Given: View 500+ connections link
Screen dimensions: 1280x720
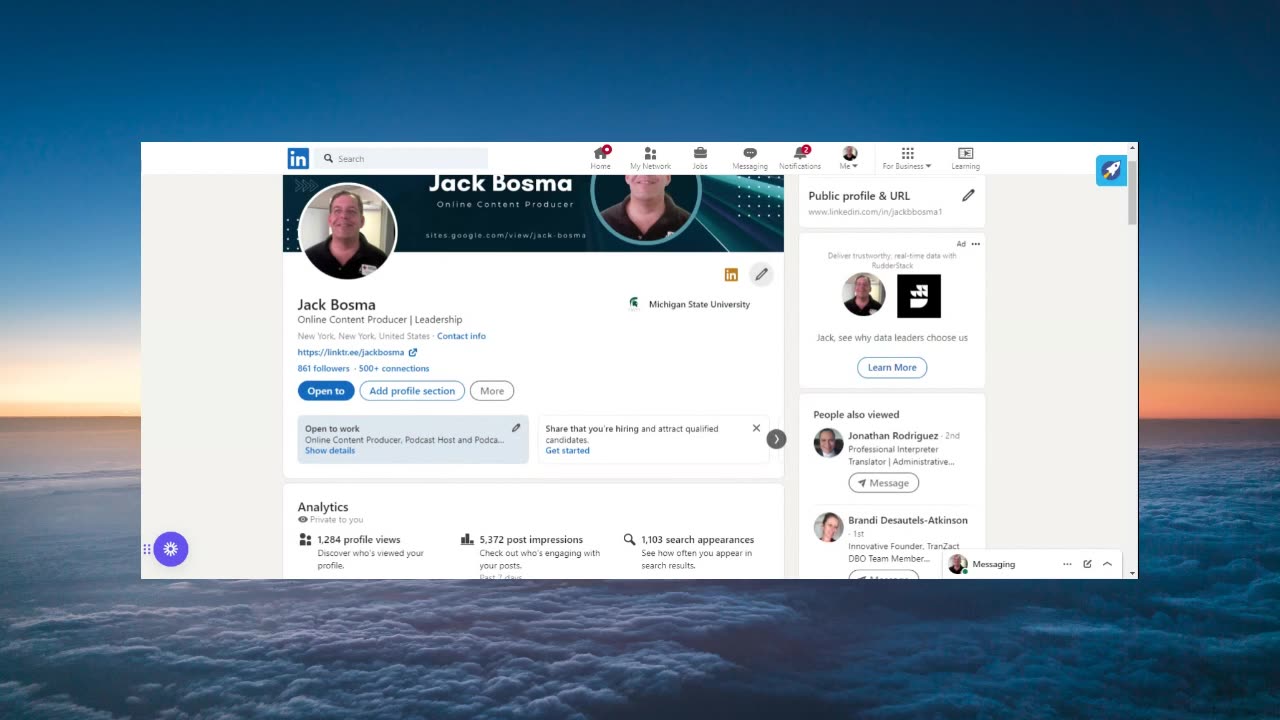Looking at the screenshot, I should [394, 368].
